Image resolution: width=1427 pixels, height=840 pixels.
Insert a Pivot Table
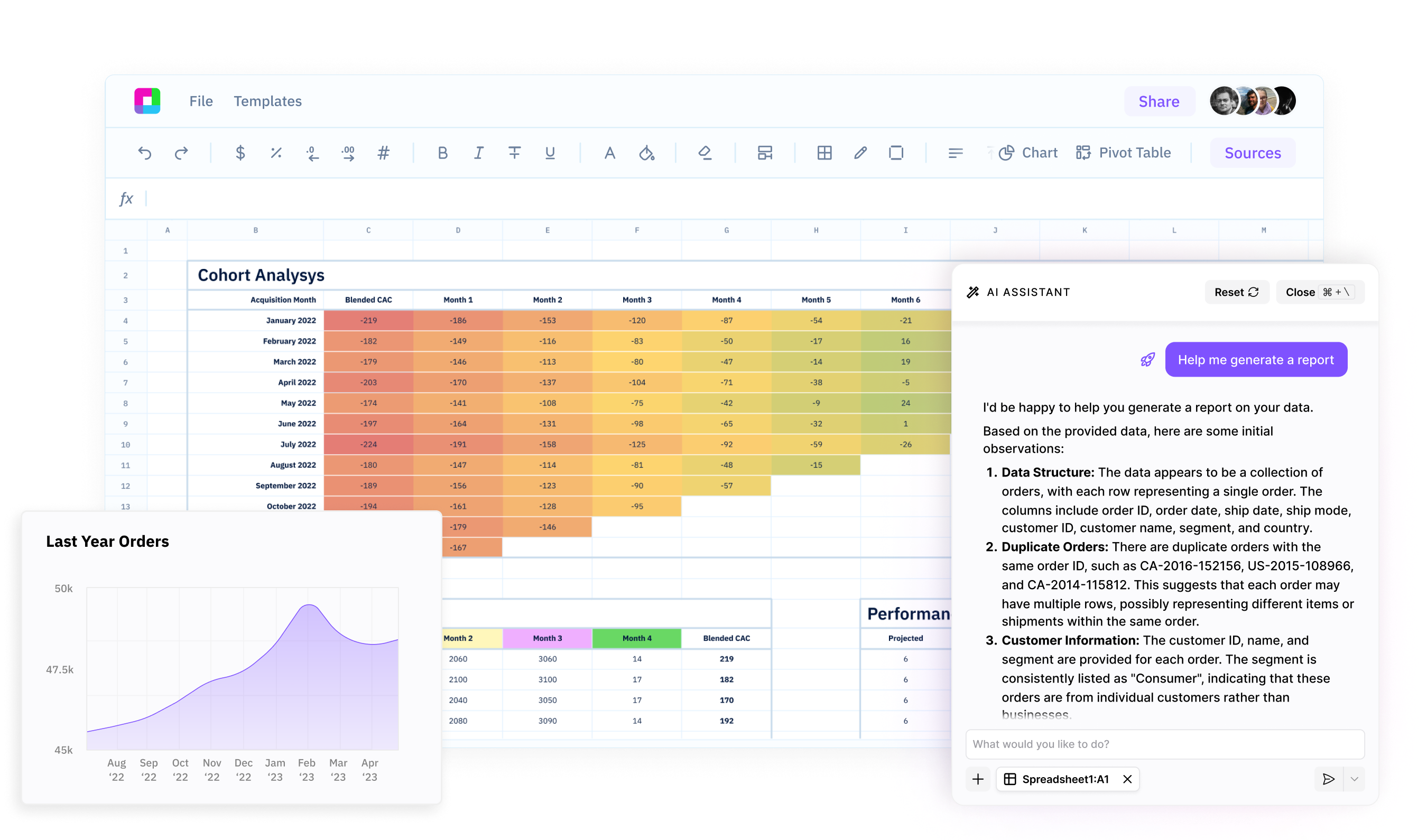coord(1124,153)
